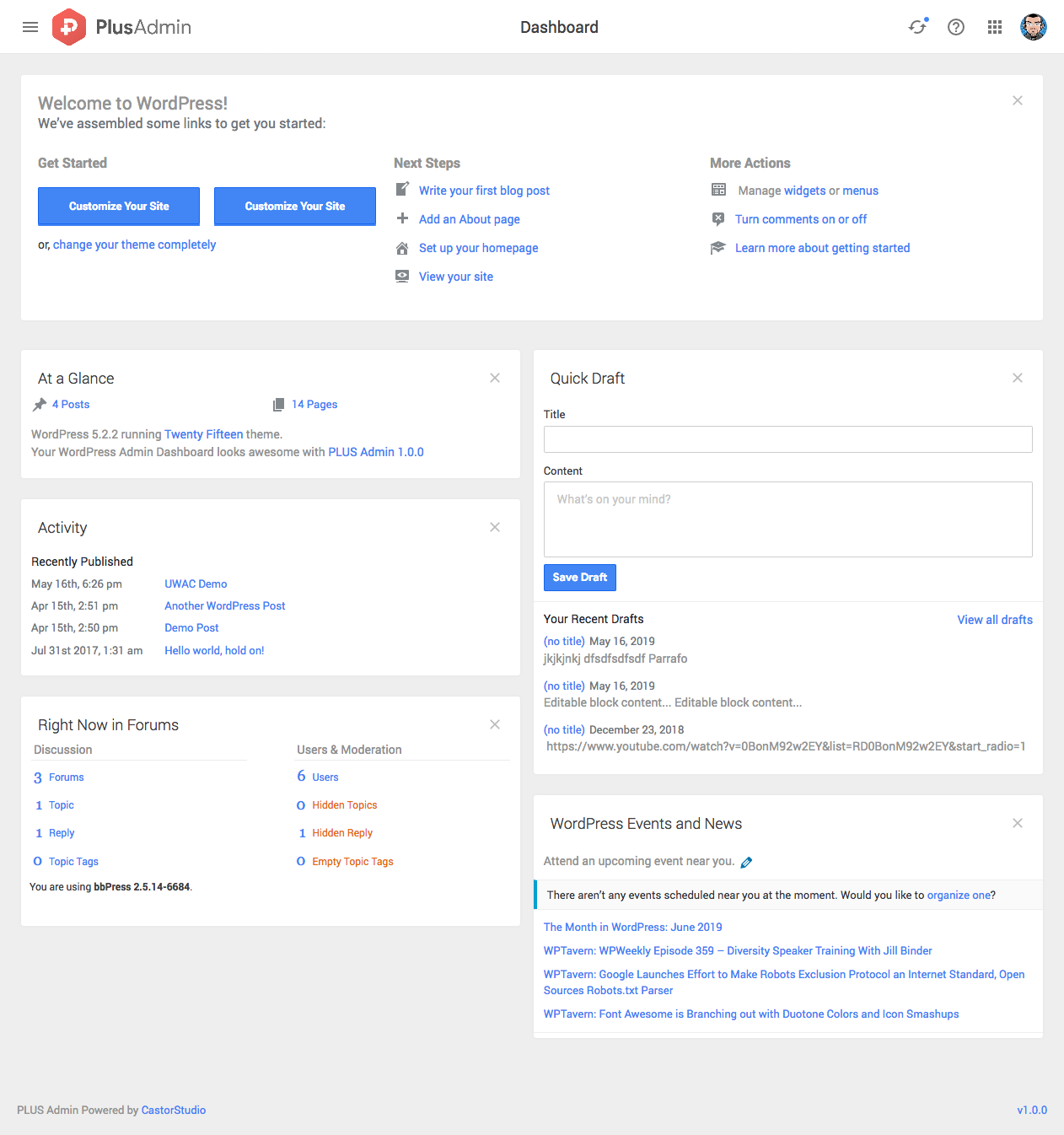Open the user avatar menu
The height and width of the screenshot is (1135, 1064).
click(1034, 27)
